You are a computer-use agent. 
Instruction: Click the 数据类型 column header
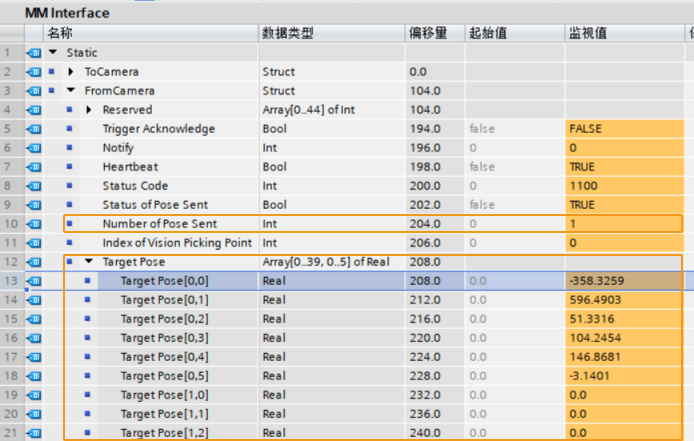[332, 33]
